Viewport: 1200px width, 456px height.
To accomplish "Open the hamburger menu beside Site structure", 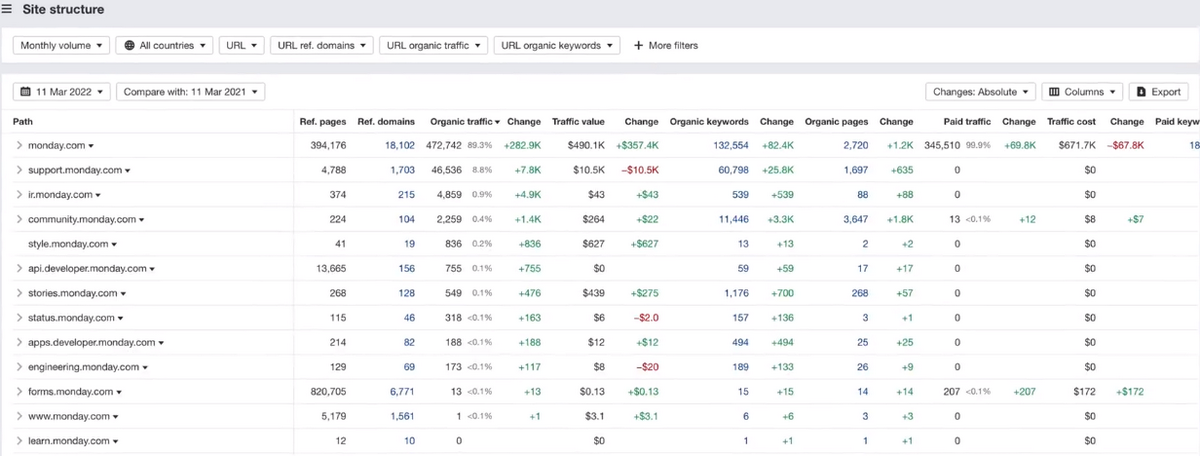I will click(x=7, y=9).
